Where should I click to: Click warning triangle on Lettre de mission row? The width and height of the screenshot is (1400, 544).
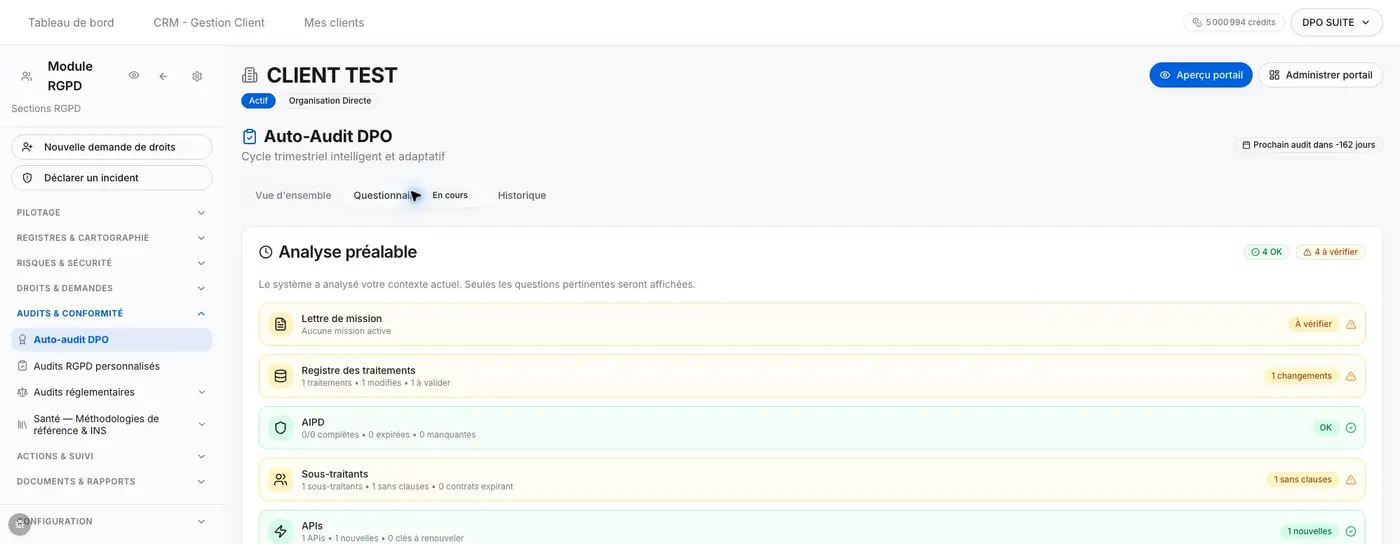(1351, 324)
